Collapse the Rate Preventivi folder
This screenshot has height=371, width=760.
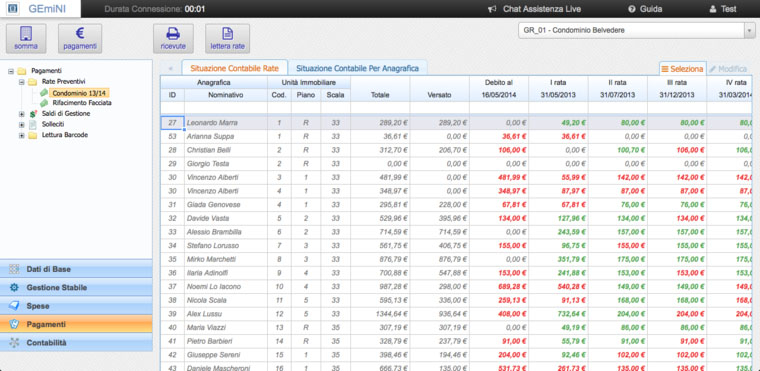(21, 81)
